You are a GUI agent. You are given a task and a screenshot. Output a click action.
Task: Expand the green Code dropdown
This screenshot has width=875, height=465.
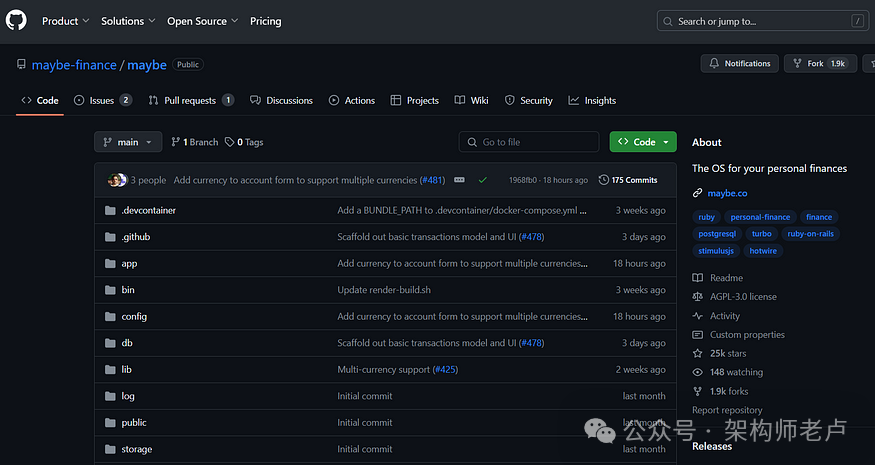[642, 142]
